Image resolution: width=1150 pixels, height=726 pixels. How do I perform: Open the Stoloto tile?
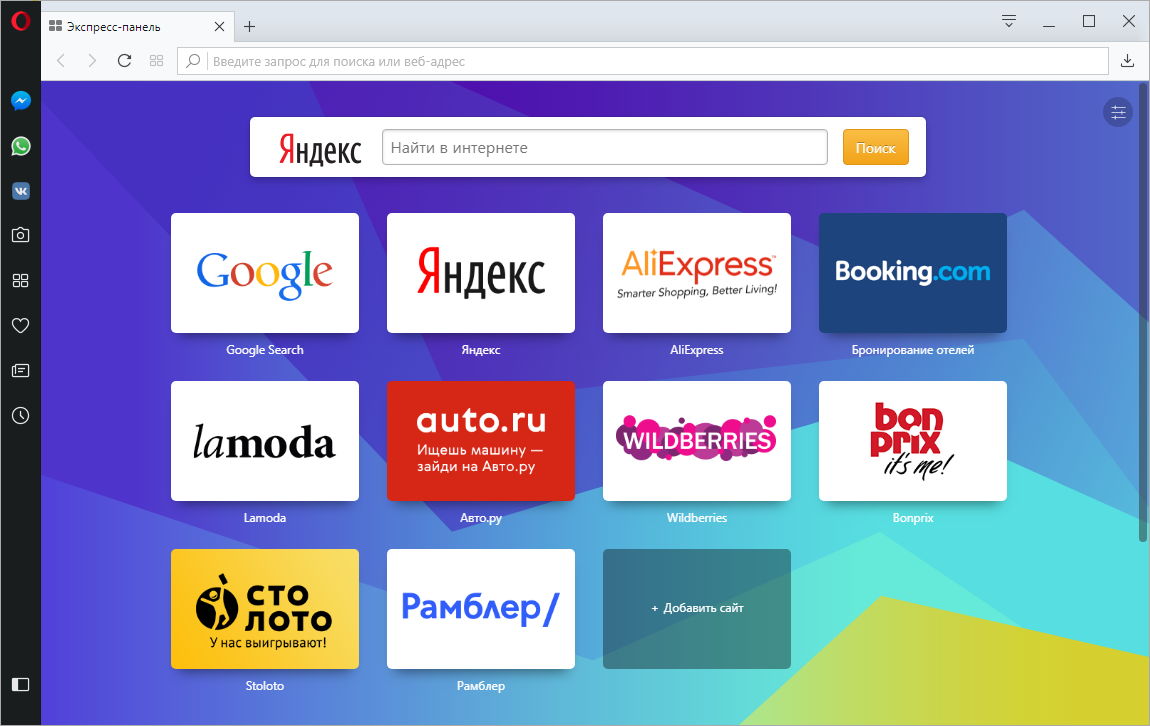click(x=265, y=609)
